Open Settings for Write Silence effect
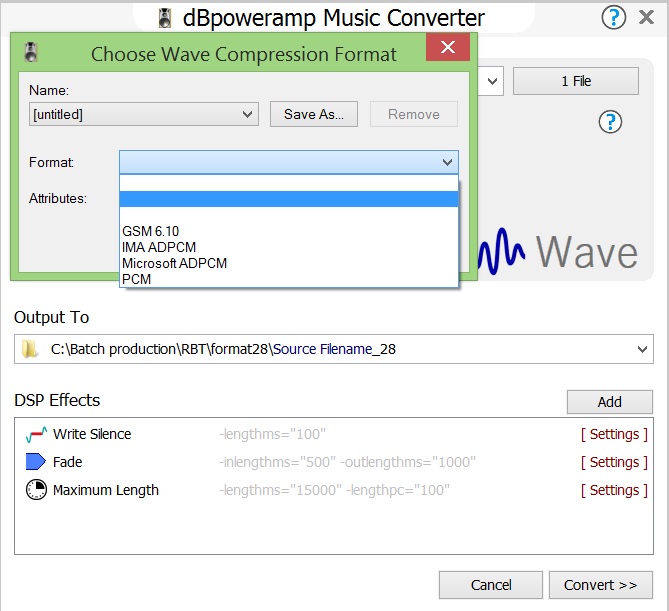The width and height of the screenshot is (669, 611). 614,434
